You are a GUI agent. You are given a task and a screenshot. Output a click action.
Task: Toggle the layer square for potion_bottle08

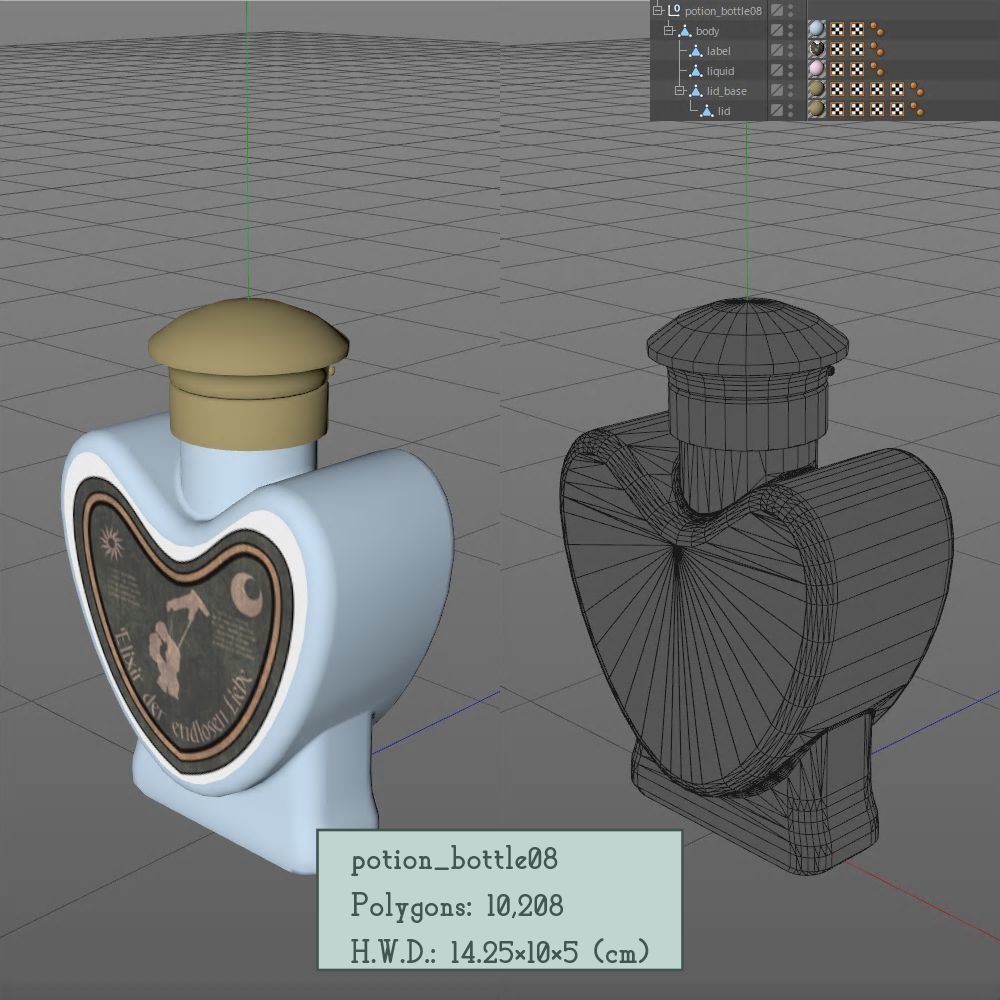tap(776, 10)
